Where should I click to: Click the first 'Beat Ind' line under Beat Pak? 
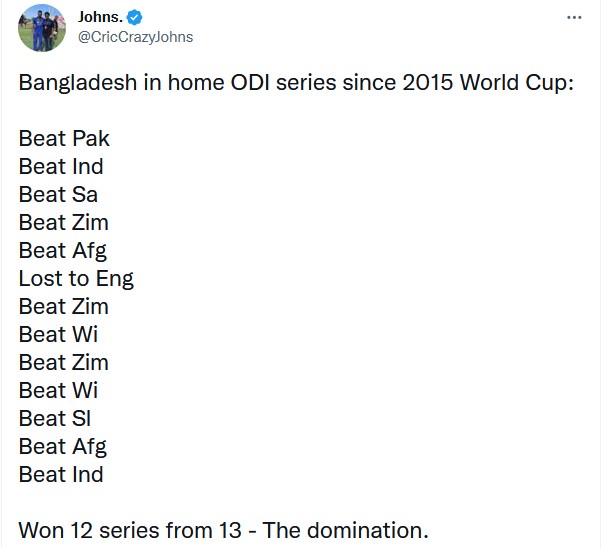coord(61,167)
